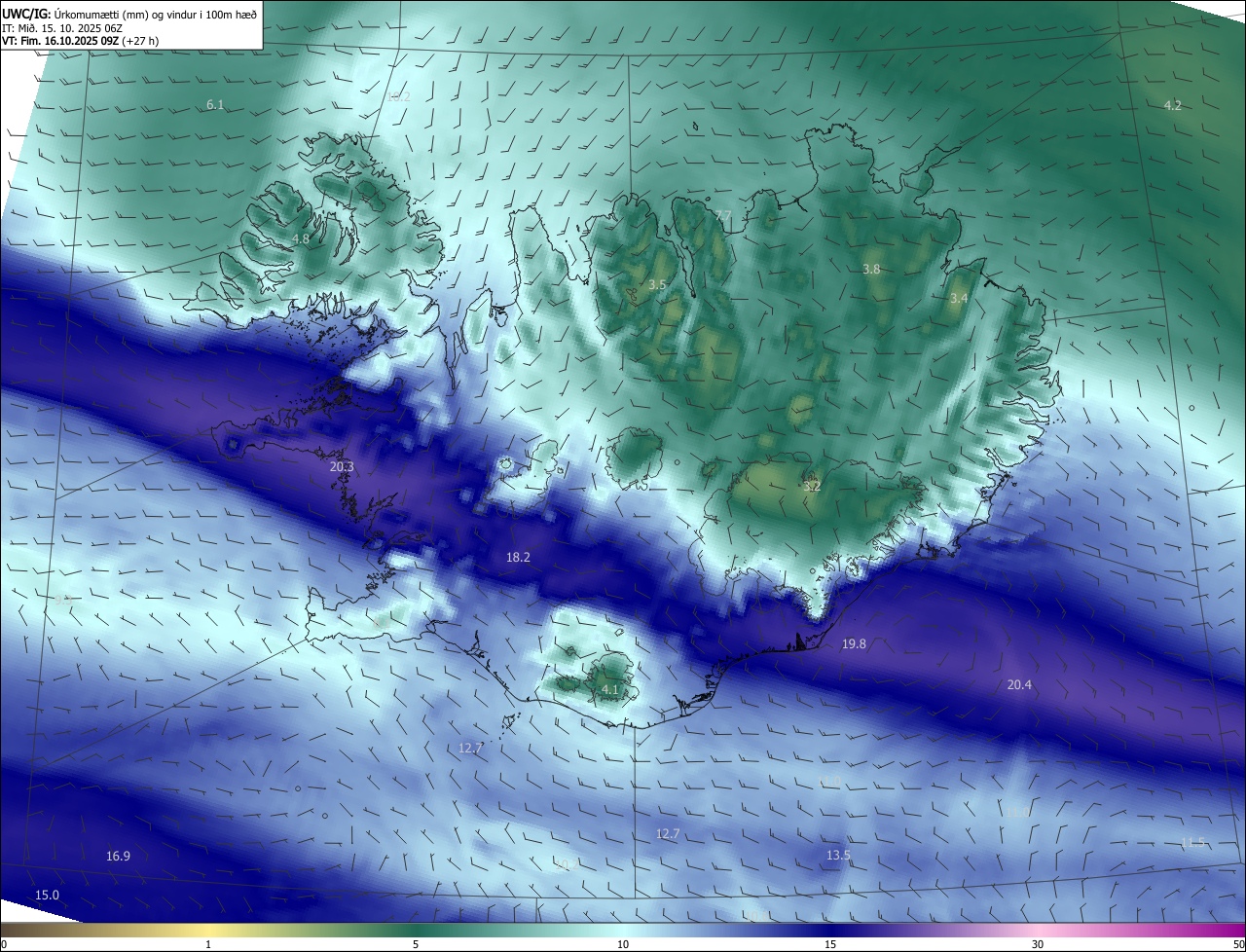Click the colorbar tick label "1"
The width and height of the screenshot is (1246, 952).
[x=208, y=944]
